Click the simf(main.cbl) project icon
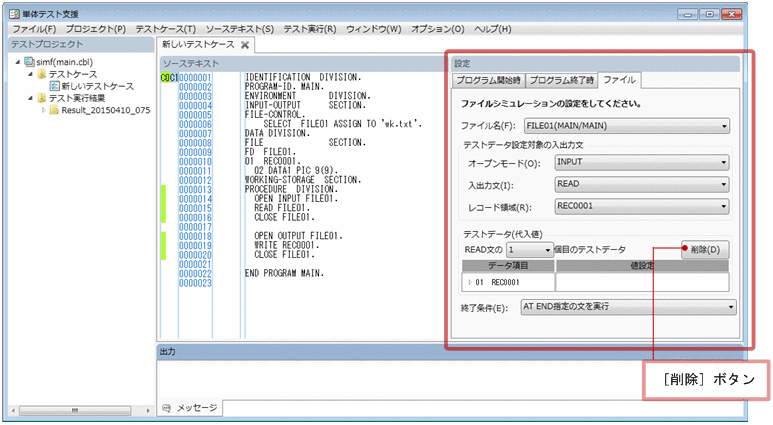Viewport: 773px width, 425px height. click(30, 62)
